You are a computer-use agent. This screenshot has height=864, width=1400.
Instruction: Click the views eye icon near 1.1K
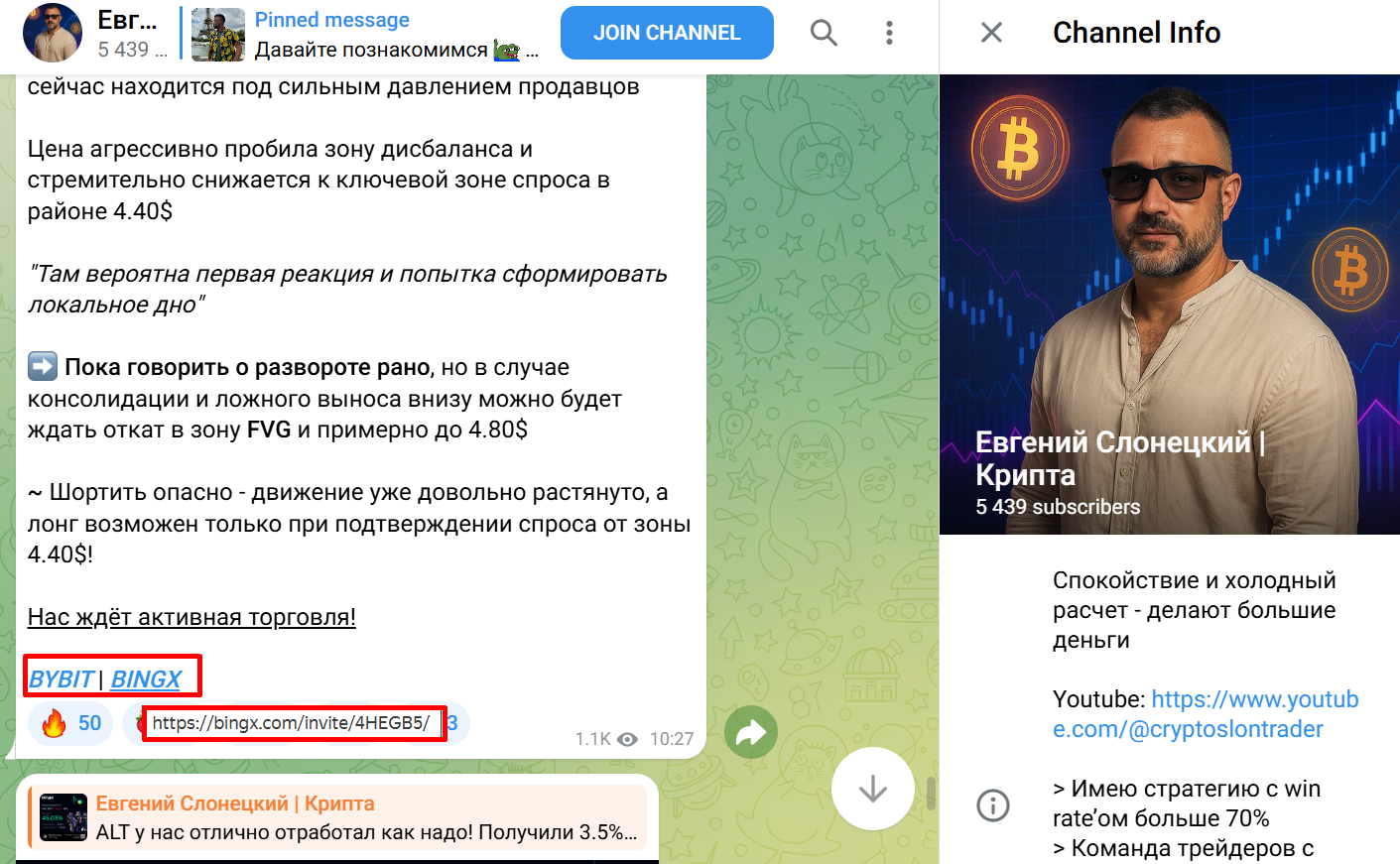tap(627, 739)
